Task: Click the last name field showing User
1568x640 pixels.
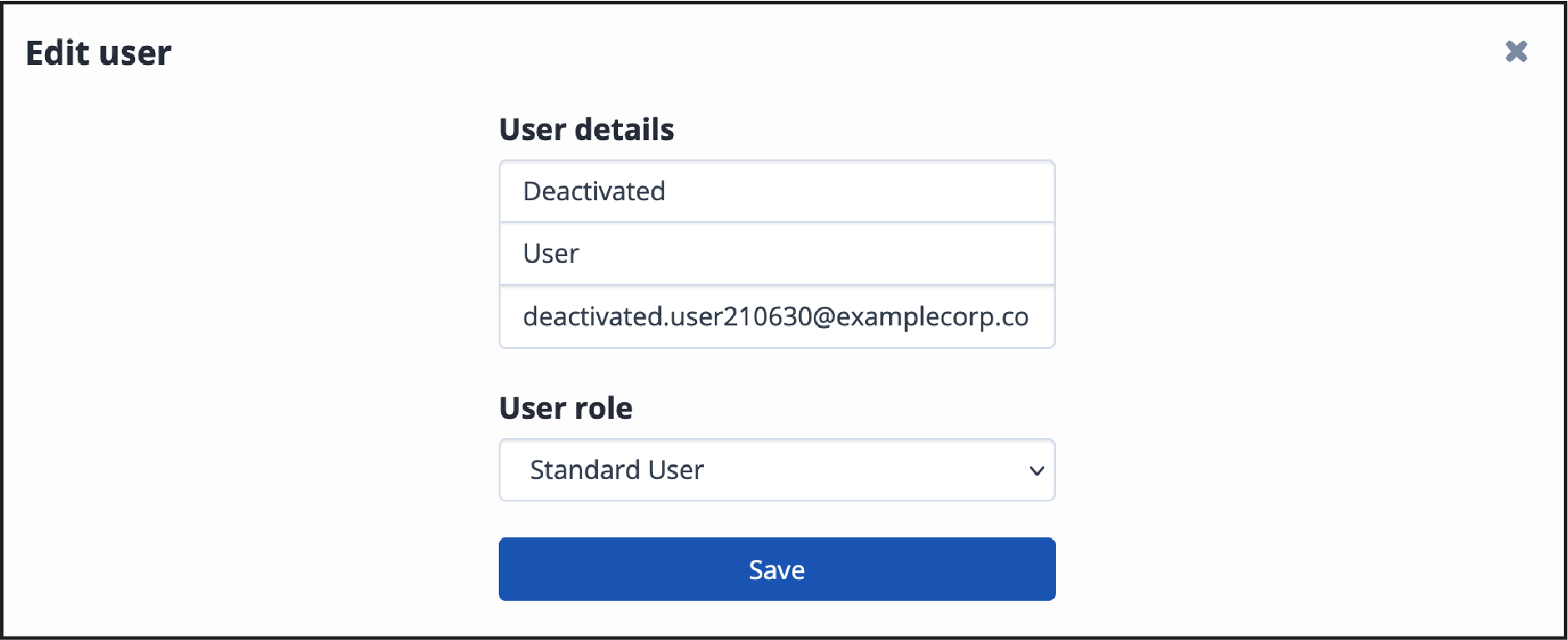Action: [776, 254]
